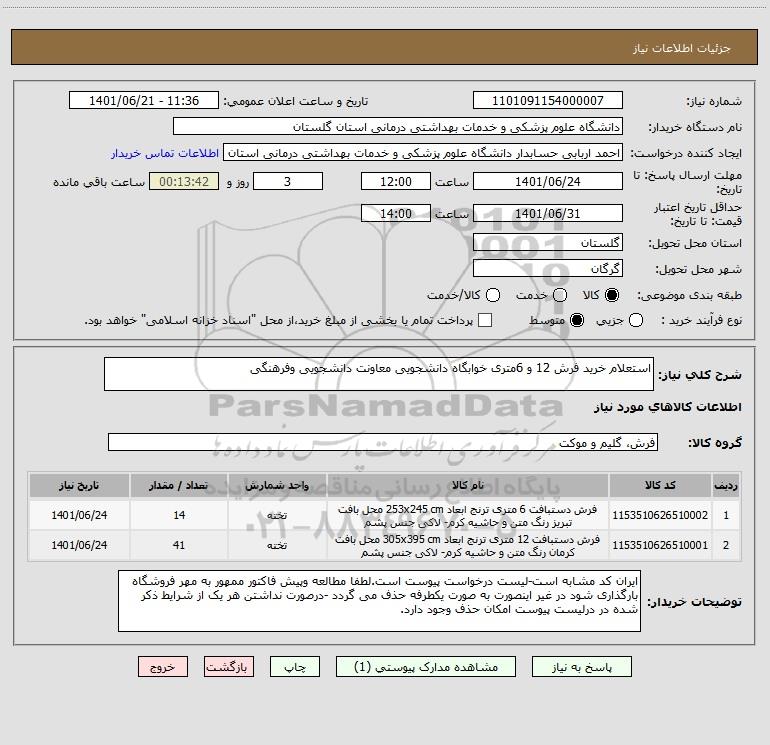The height and width of the screenshot is (745, 770).
Task: Click row number 2 cell
Action: point(726,545)
